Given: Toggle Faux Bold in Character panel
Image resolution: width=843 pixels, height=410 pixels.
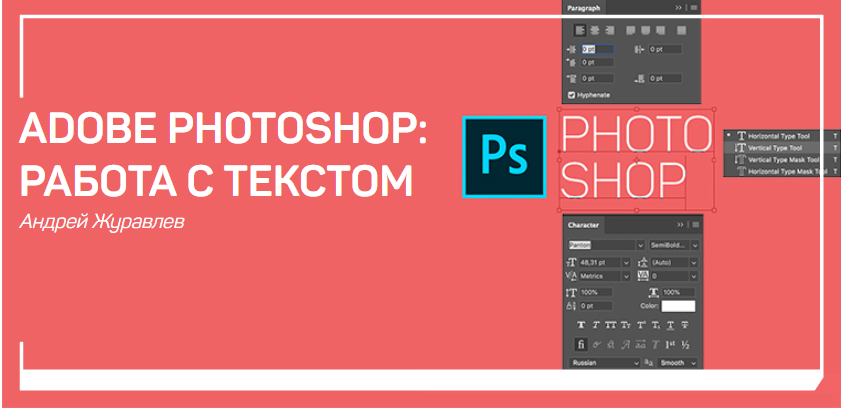Looking at the screenshot, I should click(580, 324).
